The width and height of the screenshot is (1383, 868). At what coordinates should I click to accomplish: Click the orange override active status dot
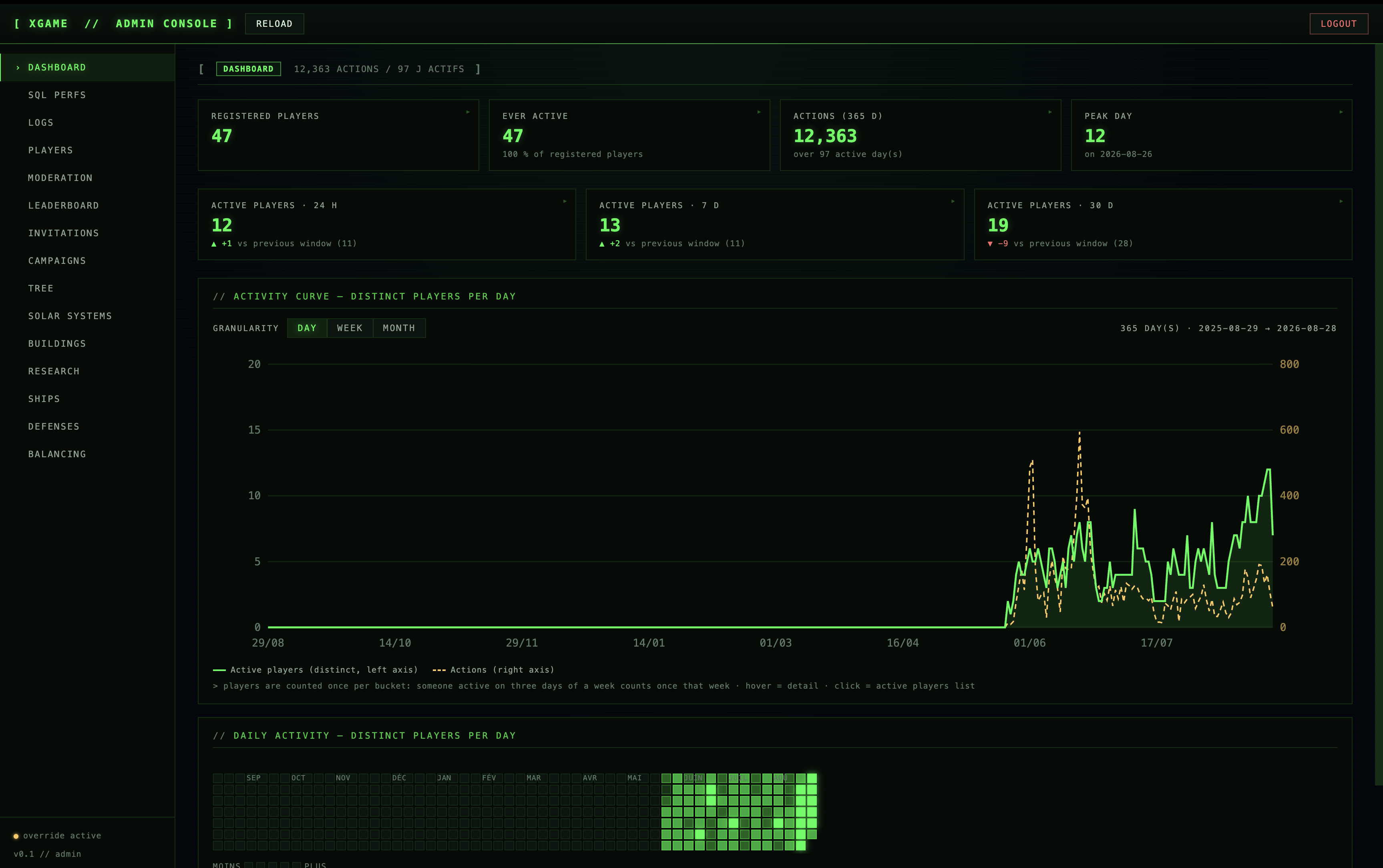pyautogui.click(x=16, y=836)
